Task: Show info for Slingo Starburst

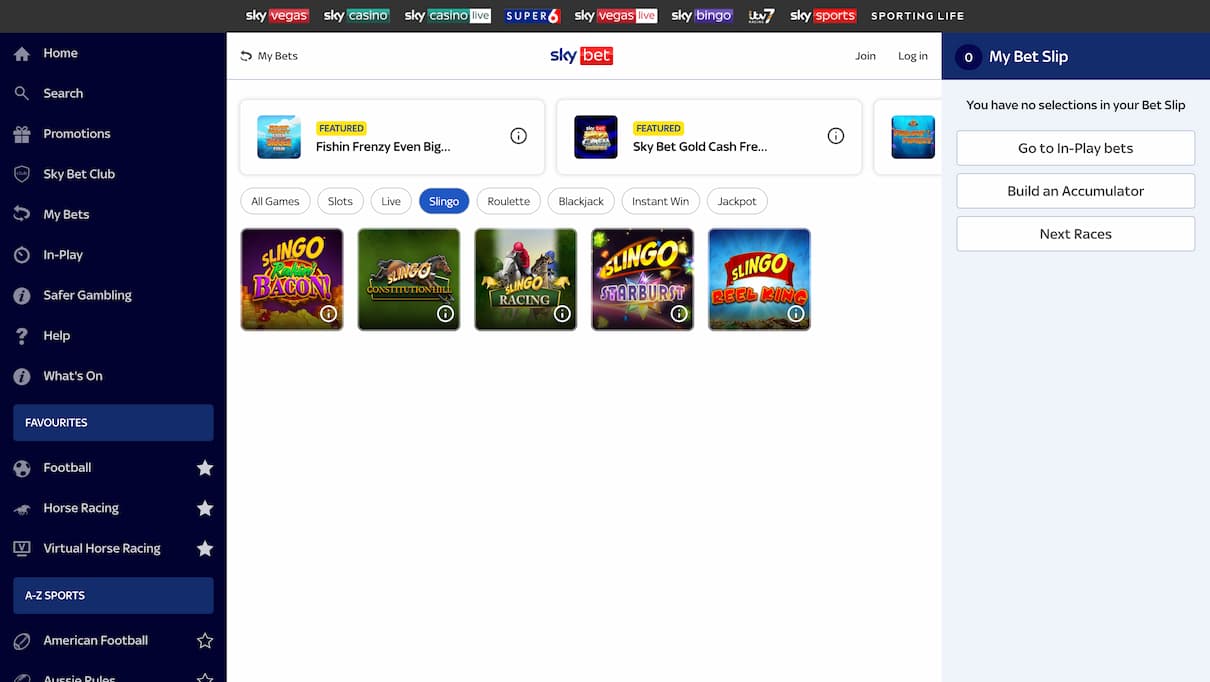Action: pyautogui.click(x=679, y=314)
